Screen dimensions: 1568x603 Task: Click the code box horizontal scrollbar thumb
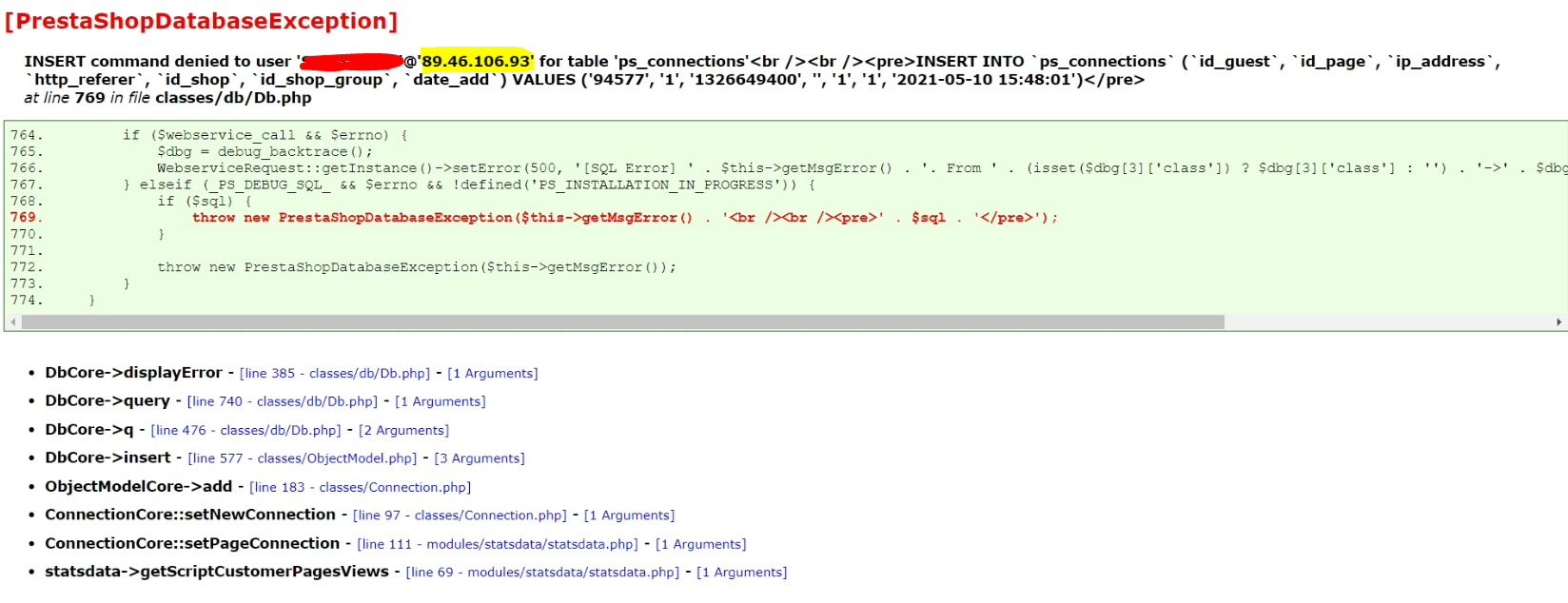(x=623, y=322)
